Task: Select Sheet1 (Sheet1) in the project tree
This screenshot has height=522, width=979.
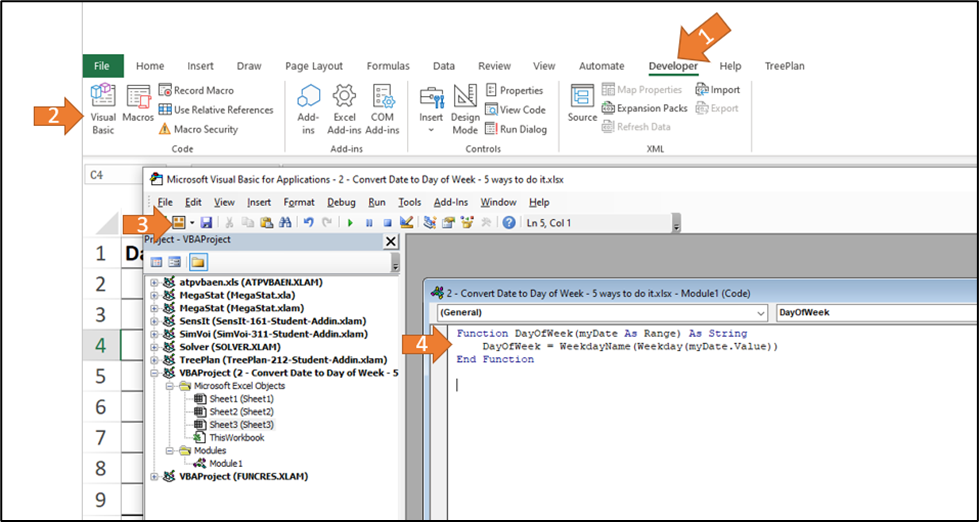Action: coord(242,398)
